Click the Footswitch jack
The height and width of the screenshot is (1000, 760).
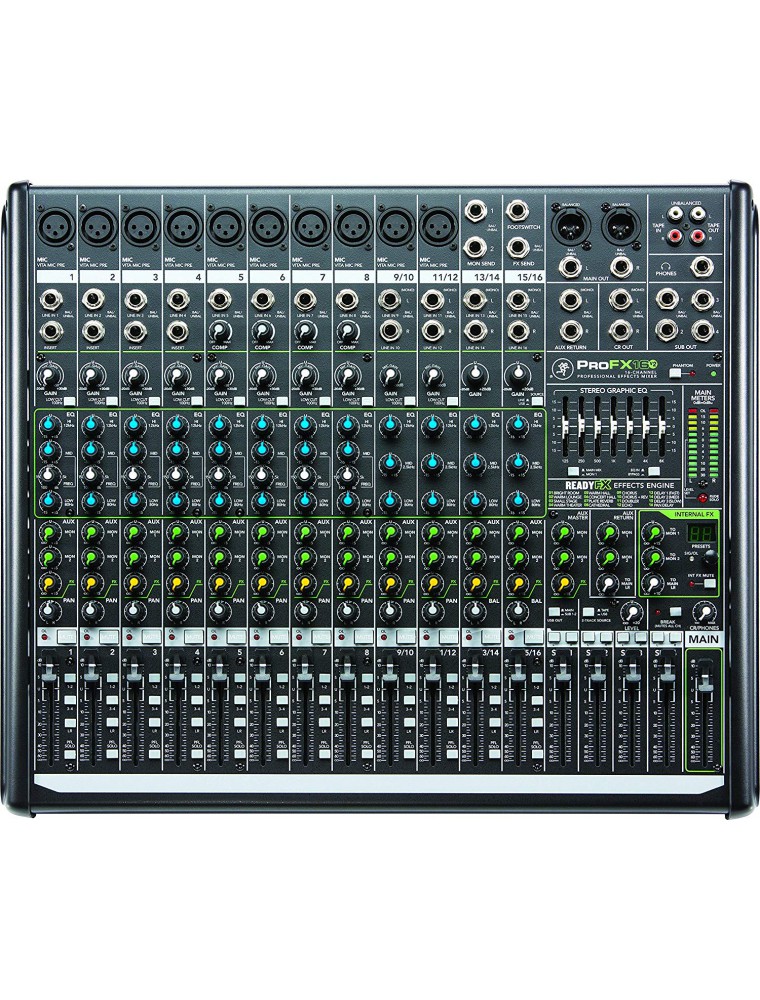click(x=516, y=211)
